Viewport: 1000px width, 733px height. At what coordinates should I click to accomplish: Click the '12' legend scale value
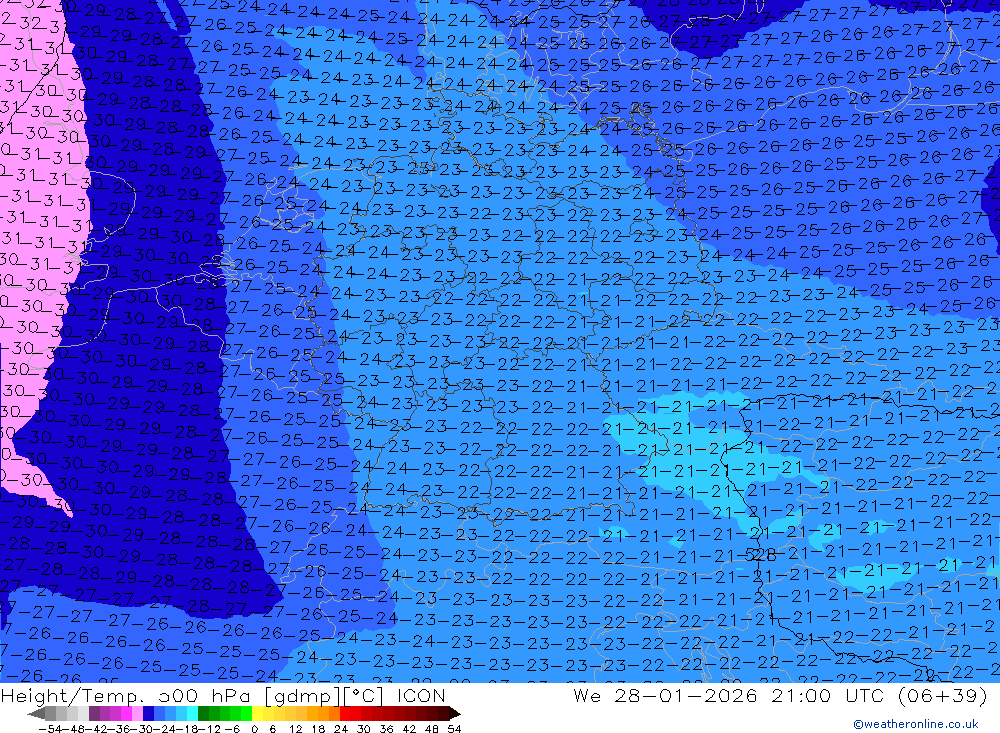point(296,729)
